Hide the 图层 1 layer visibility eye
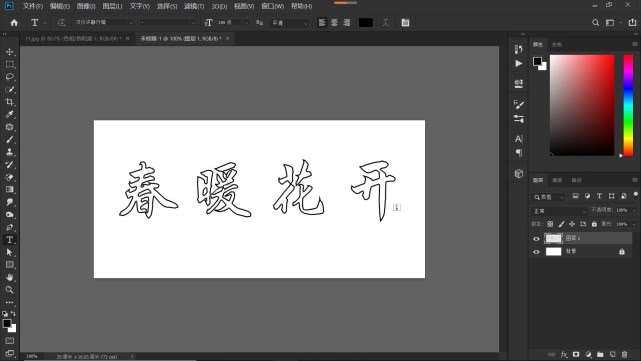This screenshot has width=641, height=361. tap(536, 239)
